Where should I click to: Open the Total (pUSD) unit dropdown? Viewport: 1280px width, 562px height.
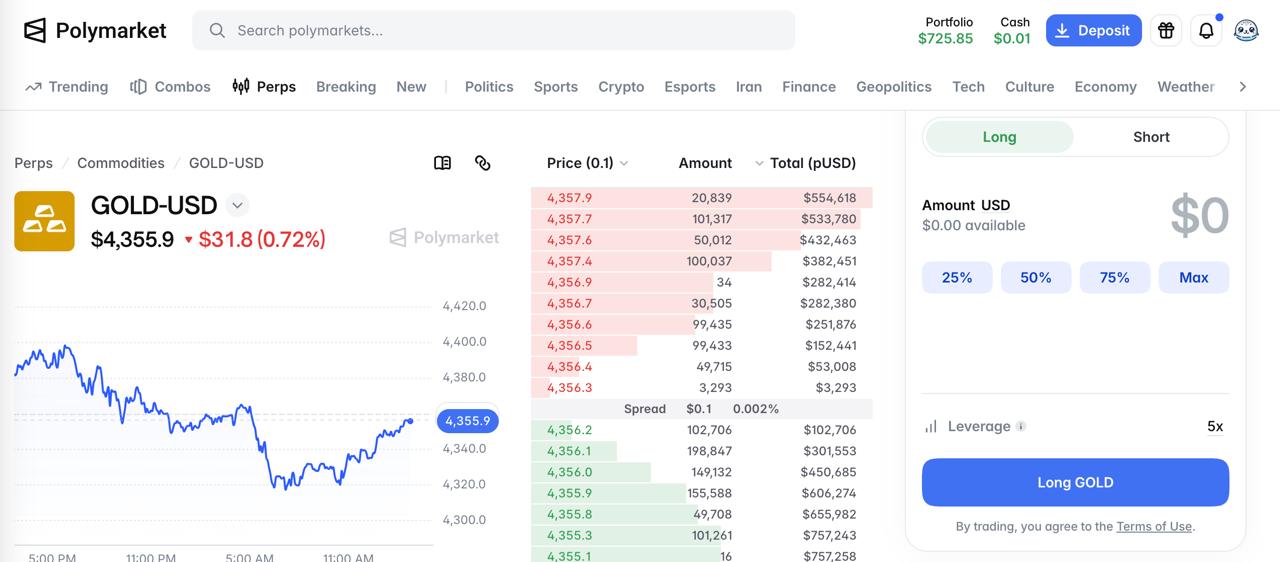[x=806, y=163]
